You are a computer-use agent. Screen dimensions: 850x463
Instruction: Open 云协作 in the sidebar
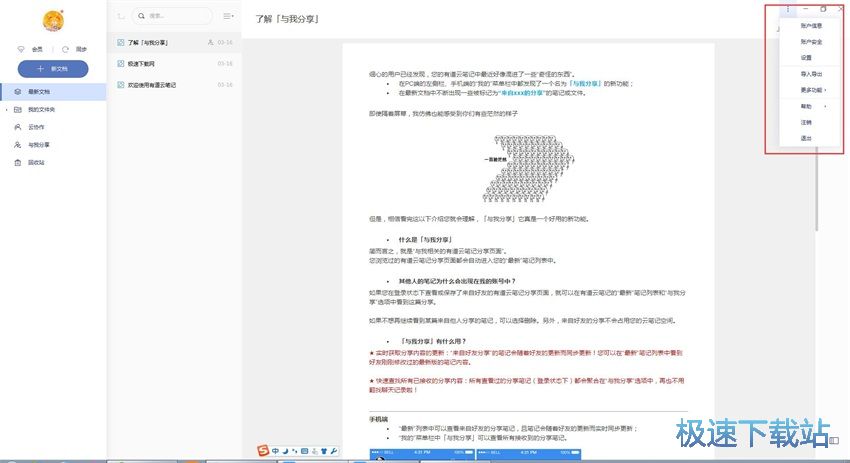pyautogui.click(x=53, y=127)
